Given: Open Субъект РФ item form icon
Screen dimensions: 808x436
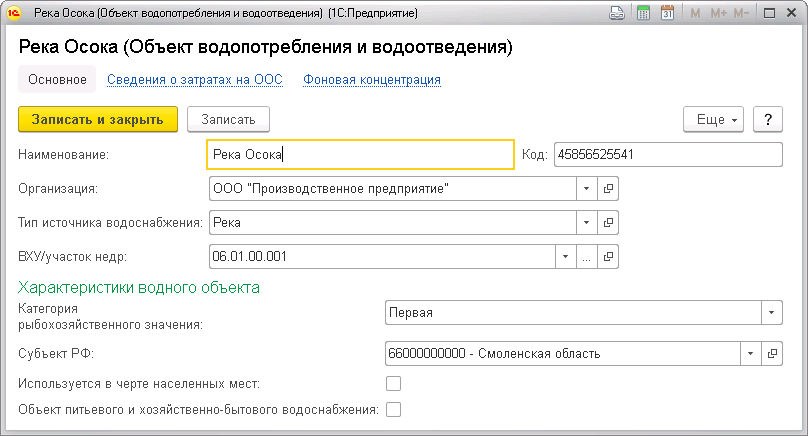Looking at the screenshot, I should 771,353.
